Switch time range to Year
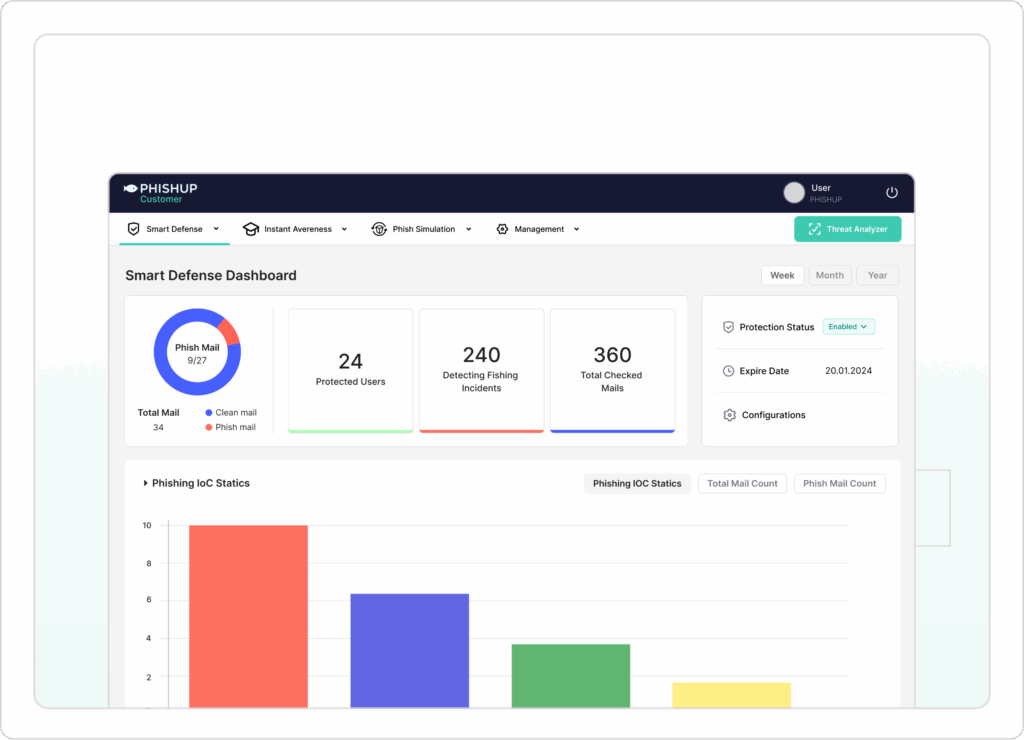 (877, 275)
